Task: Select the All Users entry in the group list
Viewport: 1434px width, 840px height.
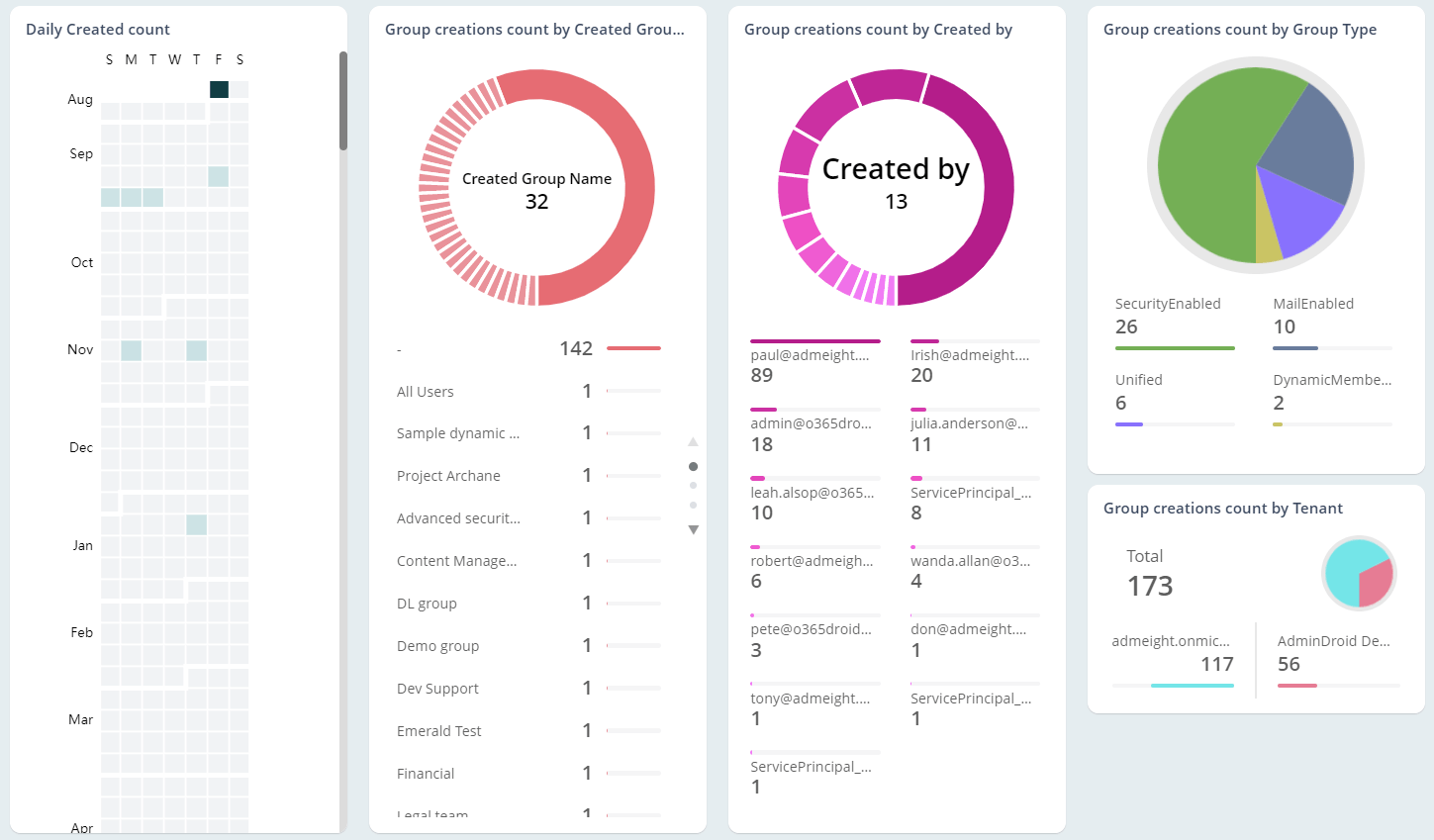Action: coord(425,391)
